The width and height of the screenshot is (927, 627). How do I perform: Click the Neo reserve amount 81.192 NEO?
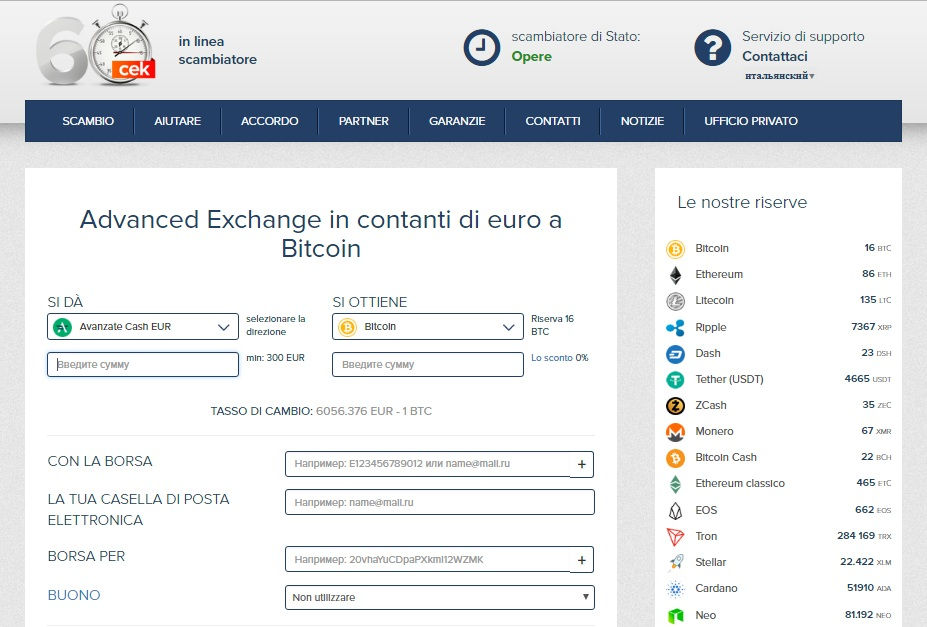point(868,615)
